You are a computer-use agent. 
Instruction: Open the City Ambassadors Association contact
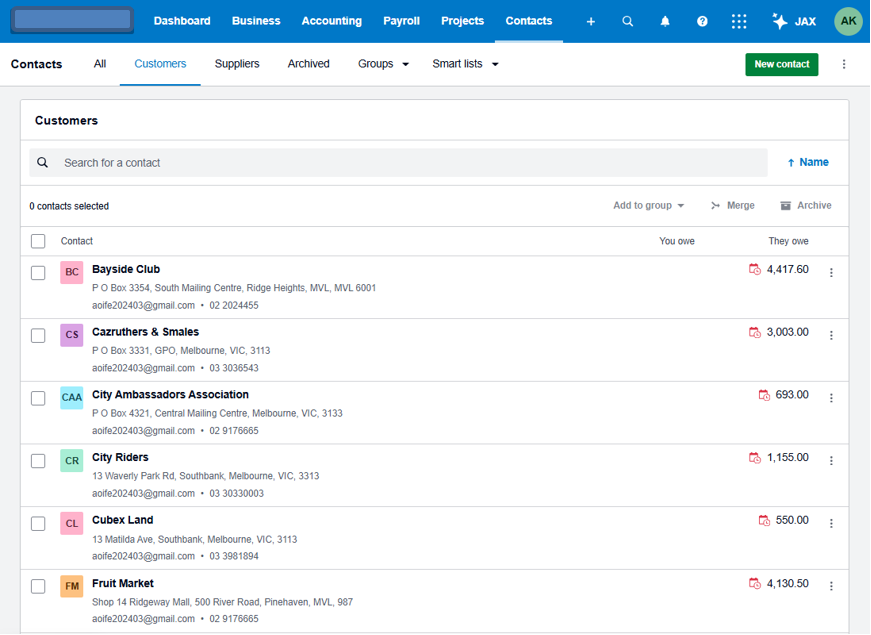(170, 395)
